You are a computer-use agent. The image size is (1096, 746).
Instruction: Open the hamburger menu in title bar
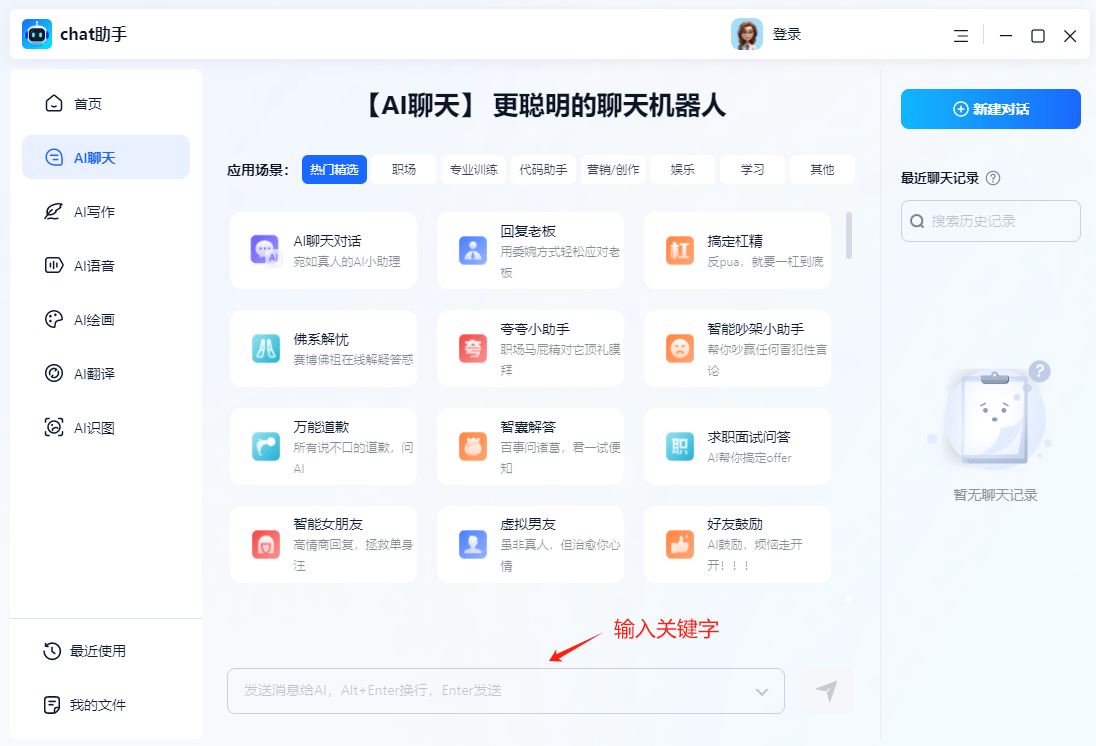click(961, 36)
